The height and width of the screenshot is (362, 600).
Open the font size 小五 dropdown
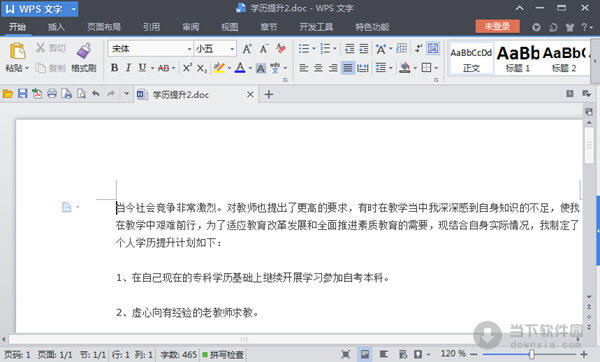[232, 49]
